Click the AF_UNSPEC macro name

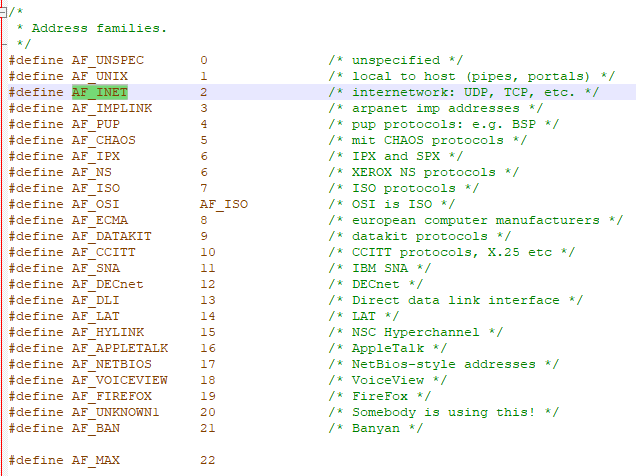click(x=107, y=60)
